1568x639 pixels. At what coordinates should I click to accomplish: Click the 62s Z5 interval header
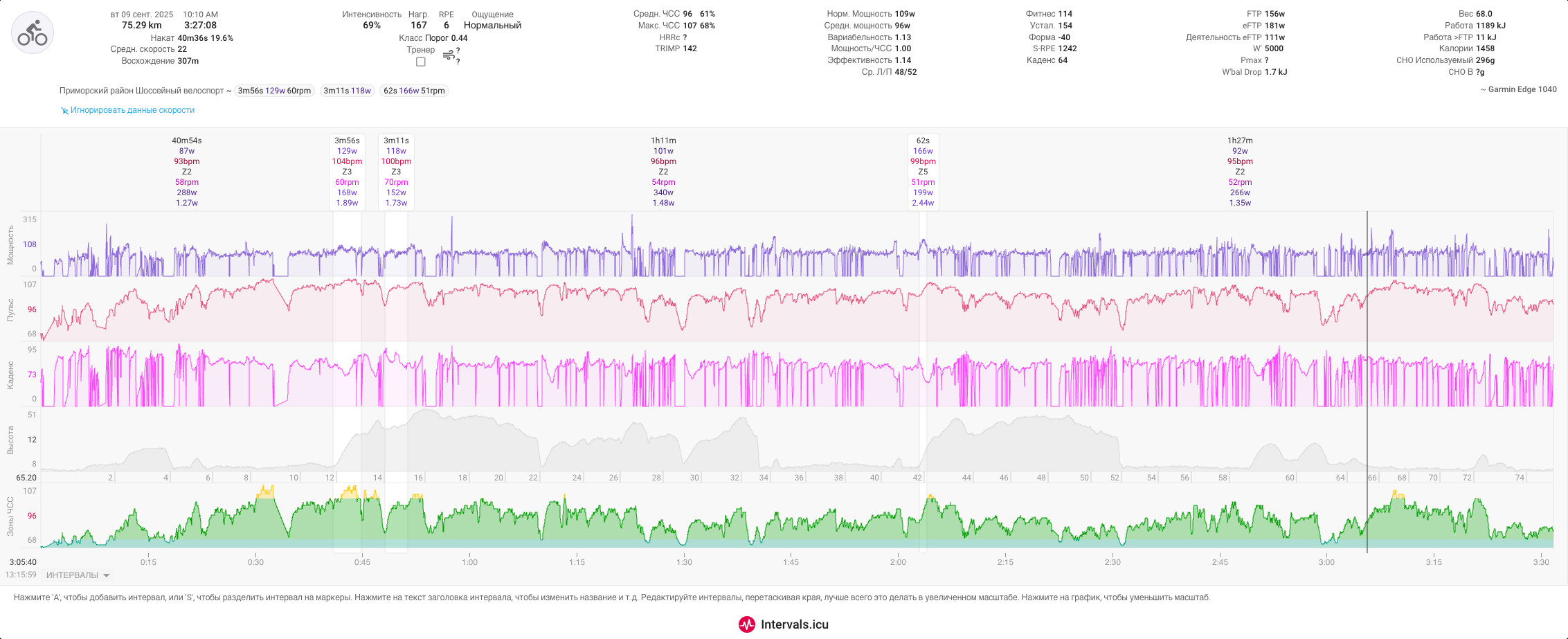(923, 172)
